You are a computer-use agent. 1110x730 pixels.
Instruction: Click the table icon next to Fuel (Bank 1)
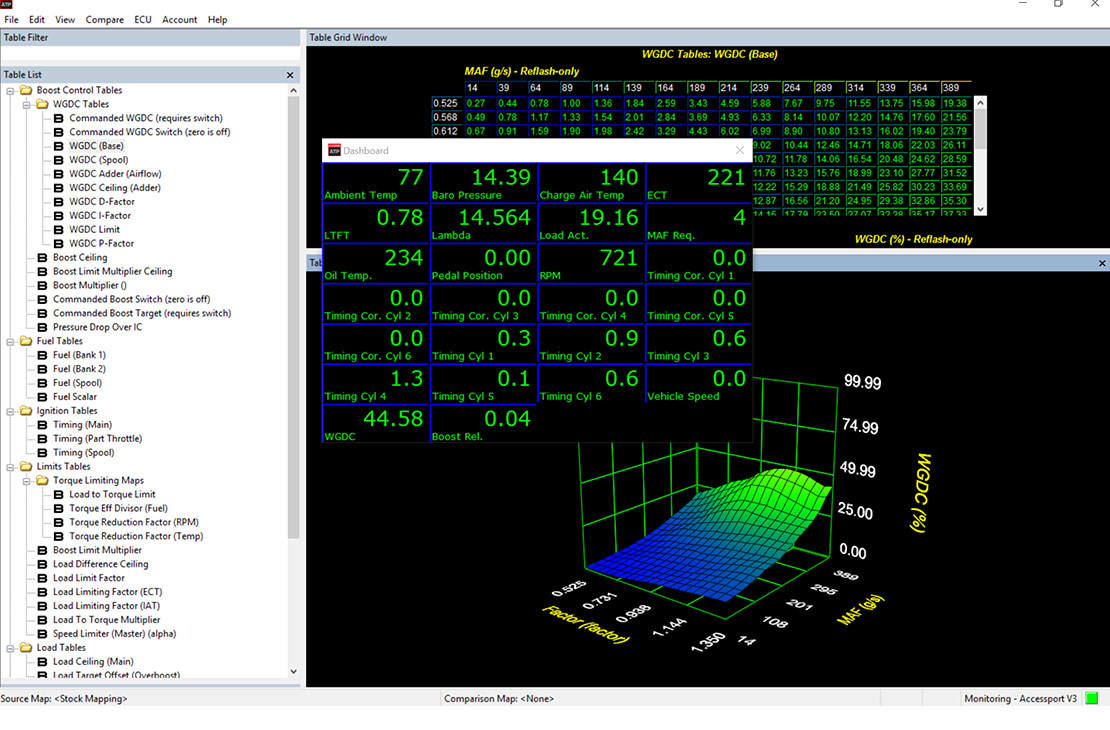[42, 355]
